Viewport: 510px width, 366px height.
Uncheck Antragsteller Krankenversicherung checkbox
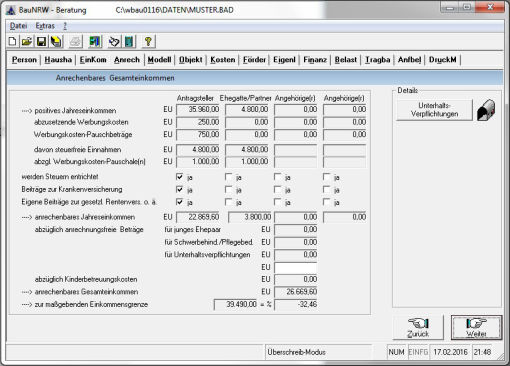tap(180, 189)
